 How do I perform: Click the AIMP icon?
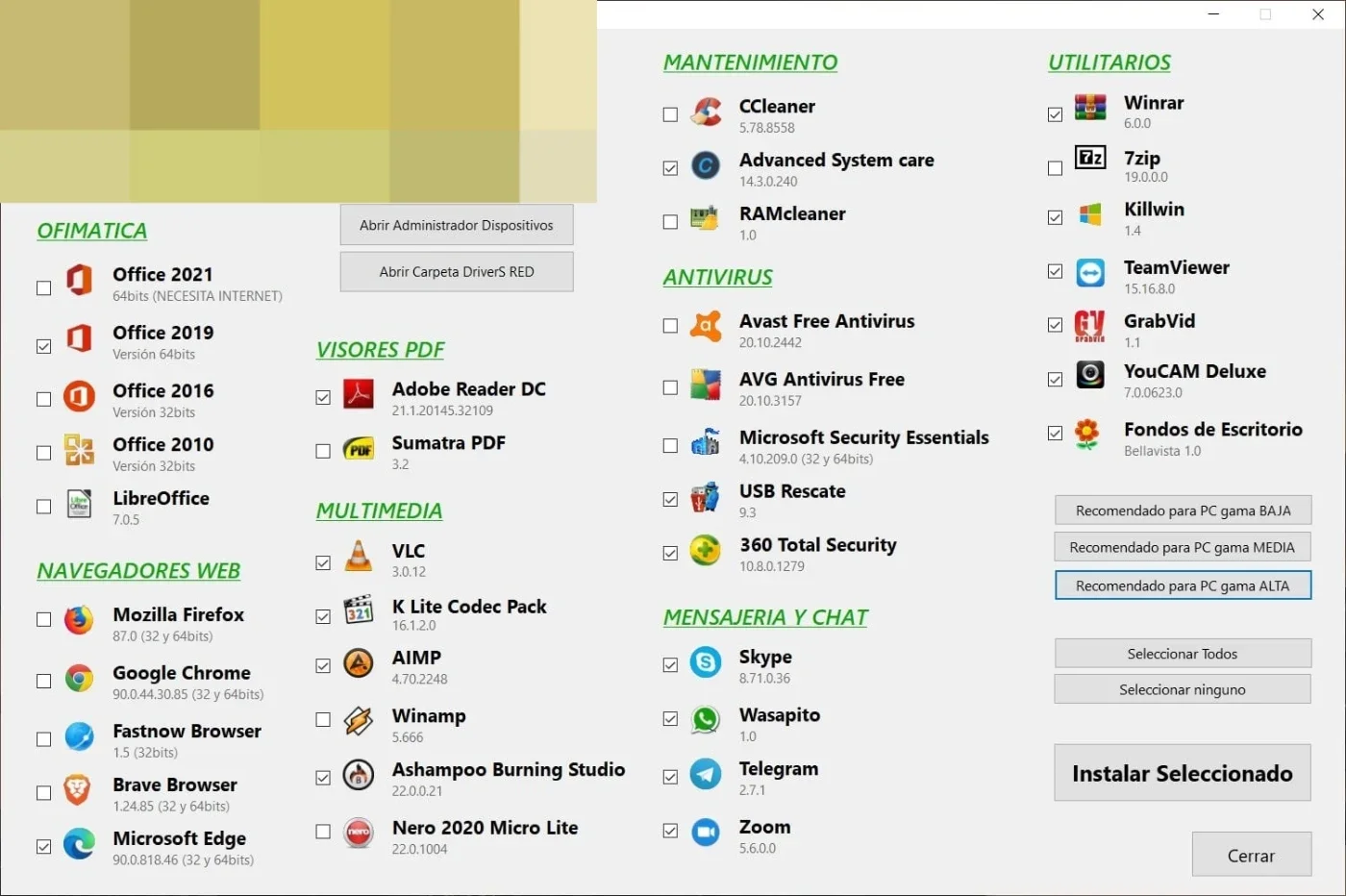coord(359,662)
